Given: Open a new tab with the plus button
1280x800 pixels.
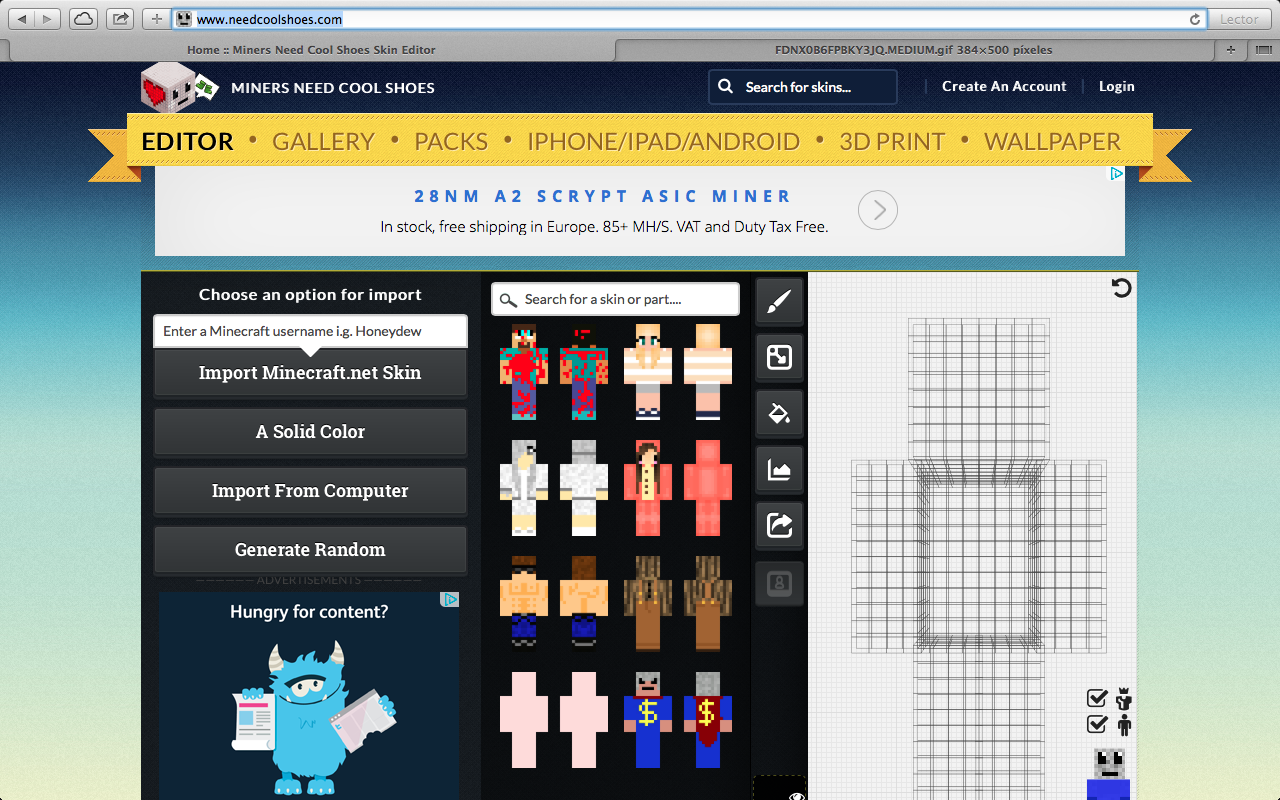Looking at the screenshot, I should pos(1231,49).
